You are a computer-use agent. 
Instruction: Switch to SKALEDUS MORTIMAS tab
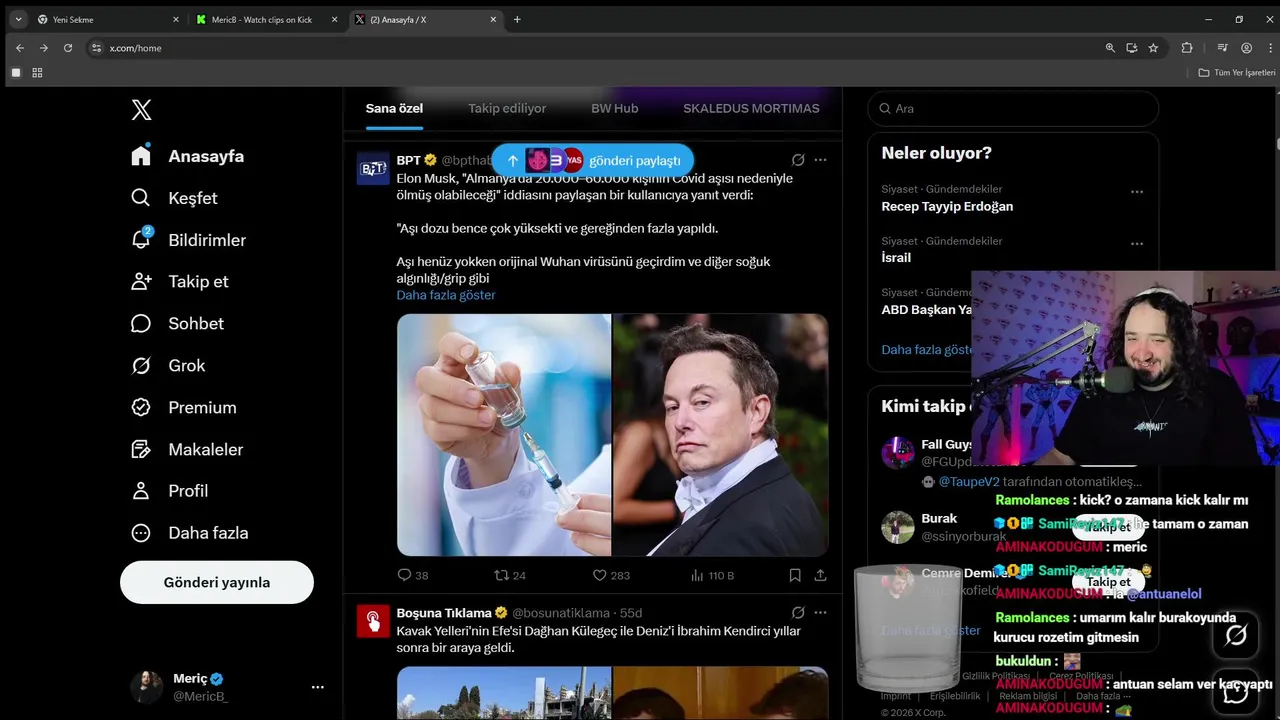click(x=751, y=108)
